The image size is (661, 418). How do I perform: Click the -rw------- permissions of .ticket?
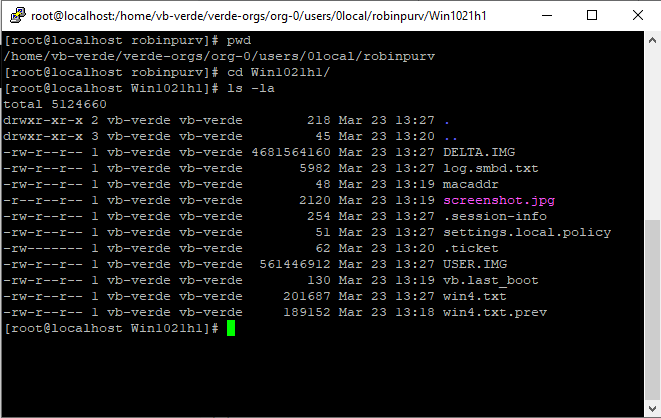point(43,248)
